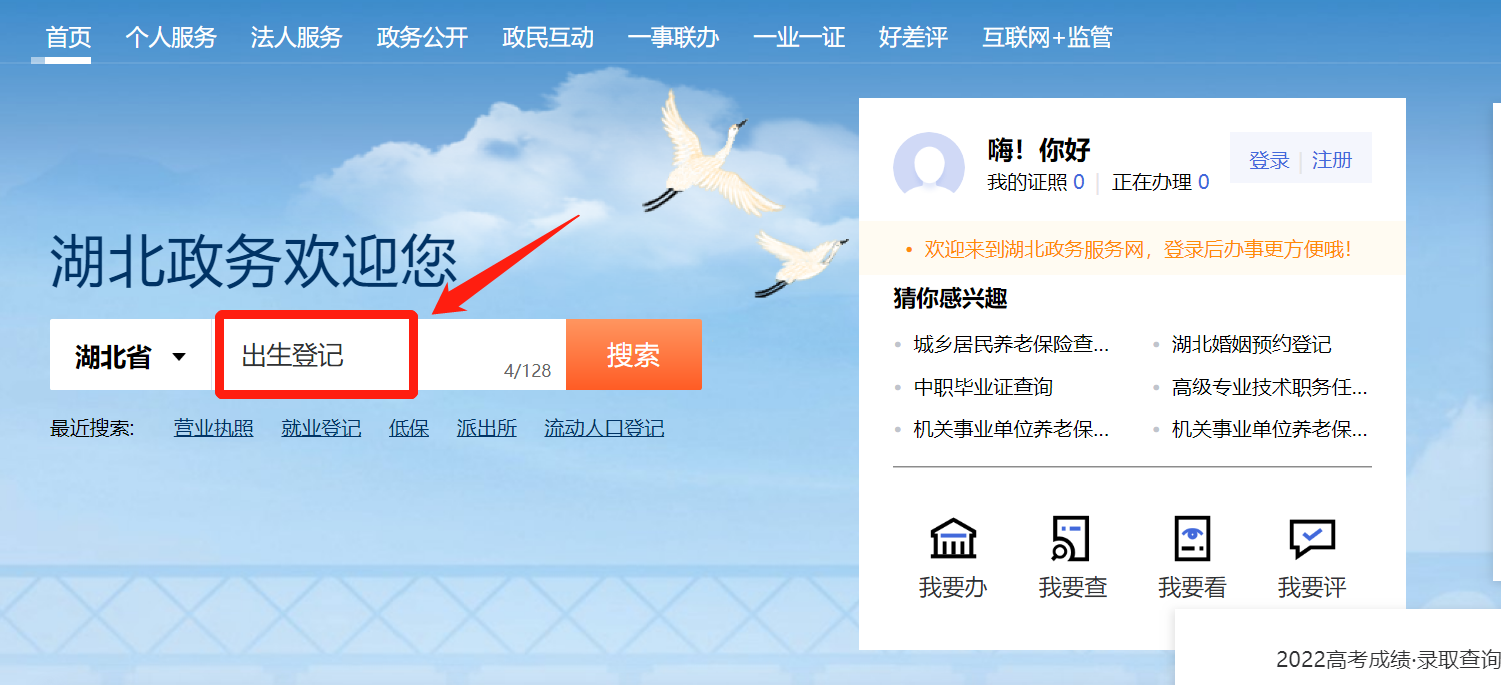
Task: Click the orange 搜索 button
Action: (634, 355)
